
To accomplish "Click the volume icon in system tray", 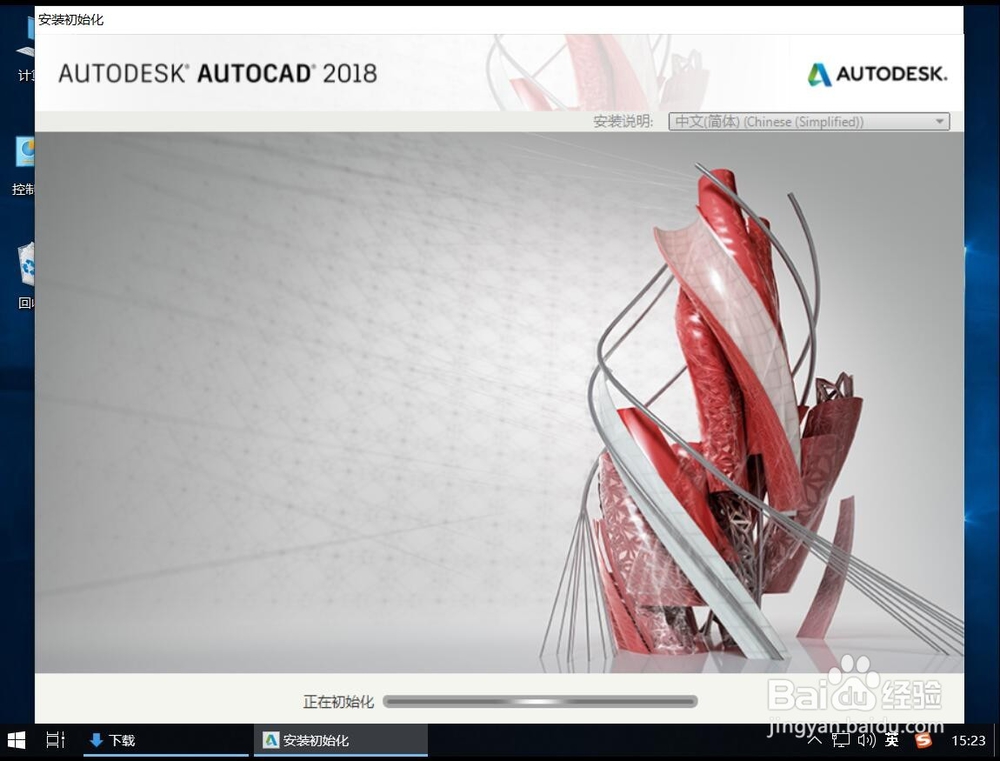I will pos(864,740).
